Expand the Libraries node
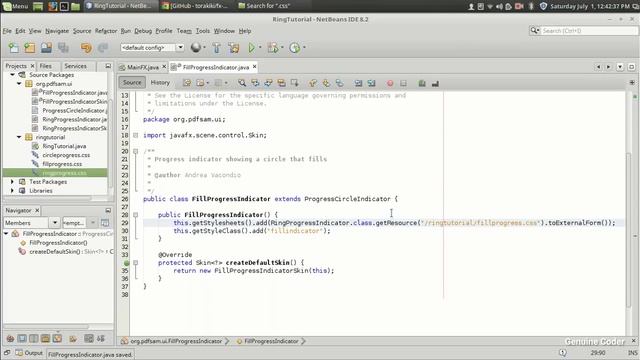640x360 pixels. coord(12,191)
